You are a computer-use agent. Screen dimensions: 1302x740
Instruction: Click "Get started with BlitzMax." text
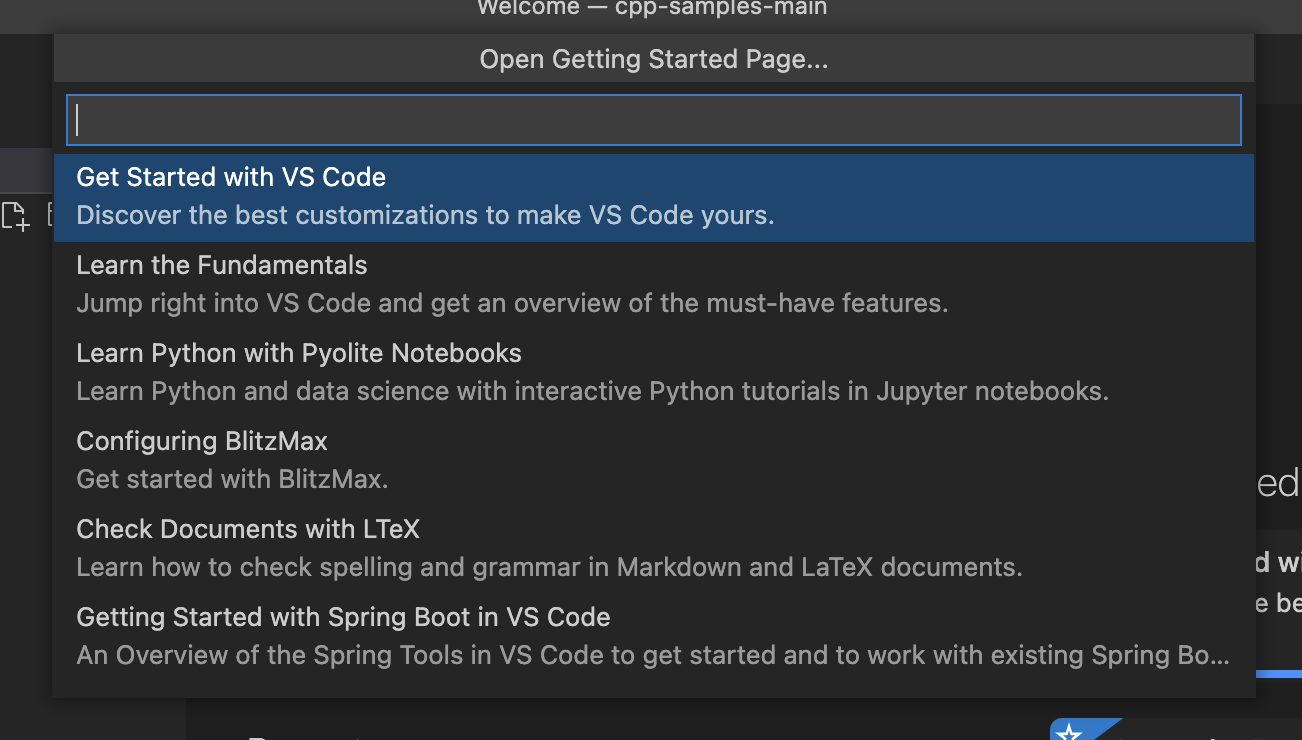[x=232, y=479]
